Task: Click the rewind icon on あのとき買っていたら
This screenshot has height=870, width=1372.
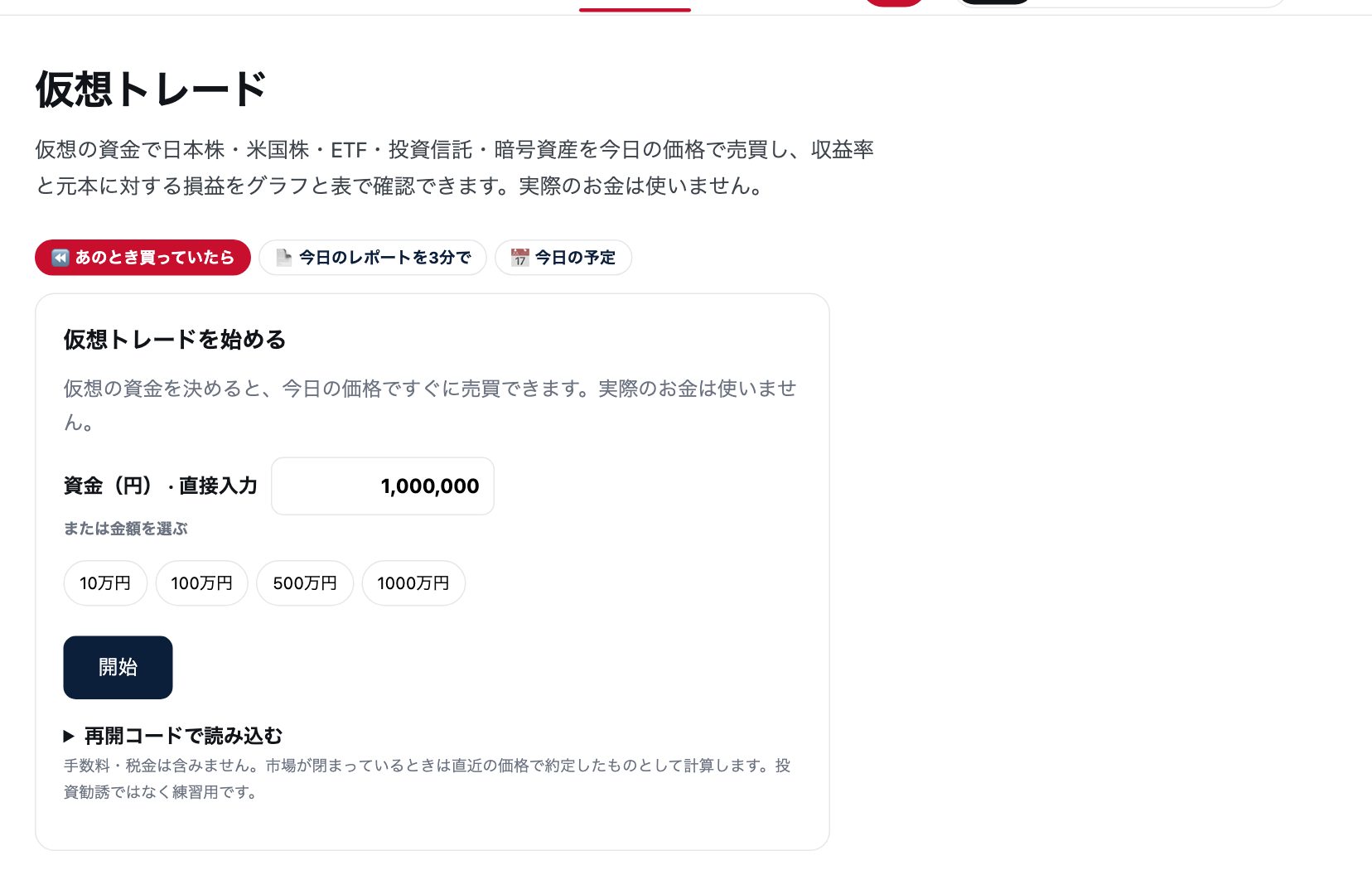Action: click(x=60, y=258)
